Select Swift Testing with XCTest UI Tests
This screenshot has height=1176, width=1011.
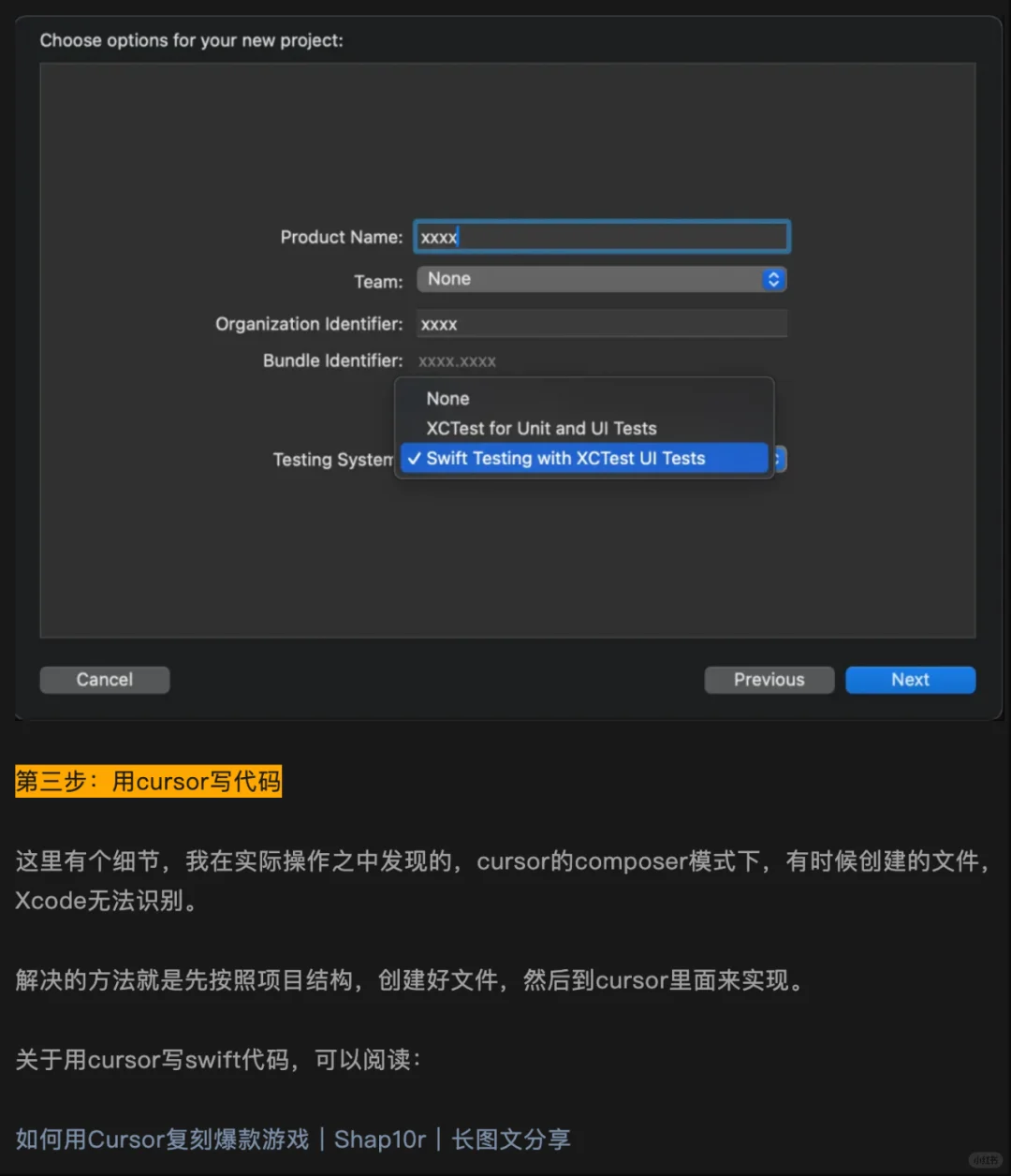tap(565, 458)
